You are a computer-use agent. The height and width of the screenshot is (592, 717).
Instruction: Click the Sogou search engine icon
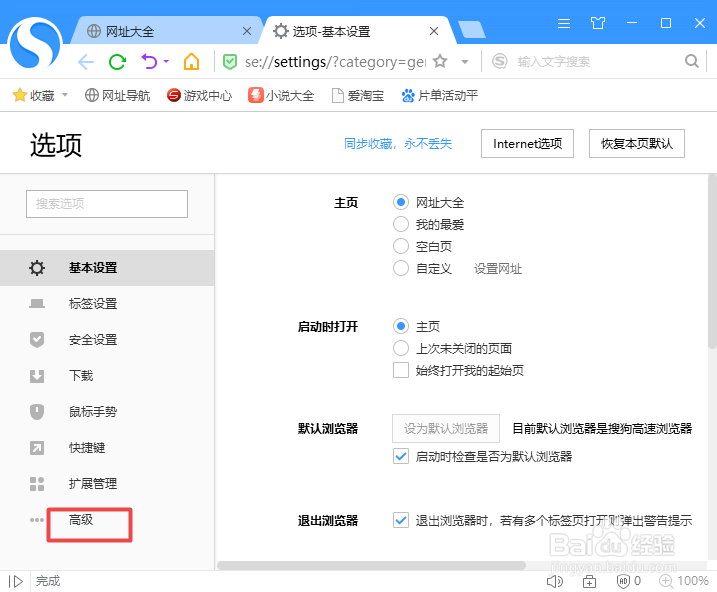[x=499, y=61]
